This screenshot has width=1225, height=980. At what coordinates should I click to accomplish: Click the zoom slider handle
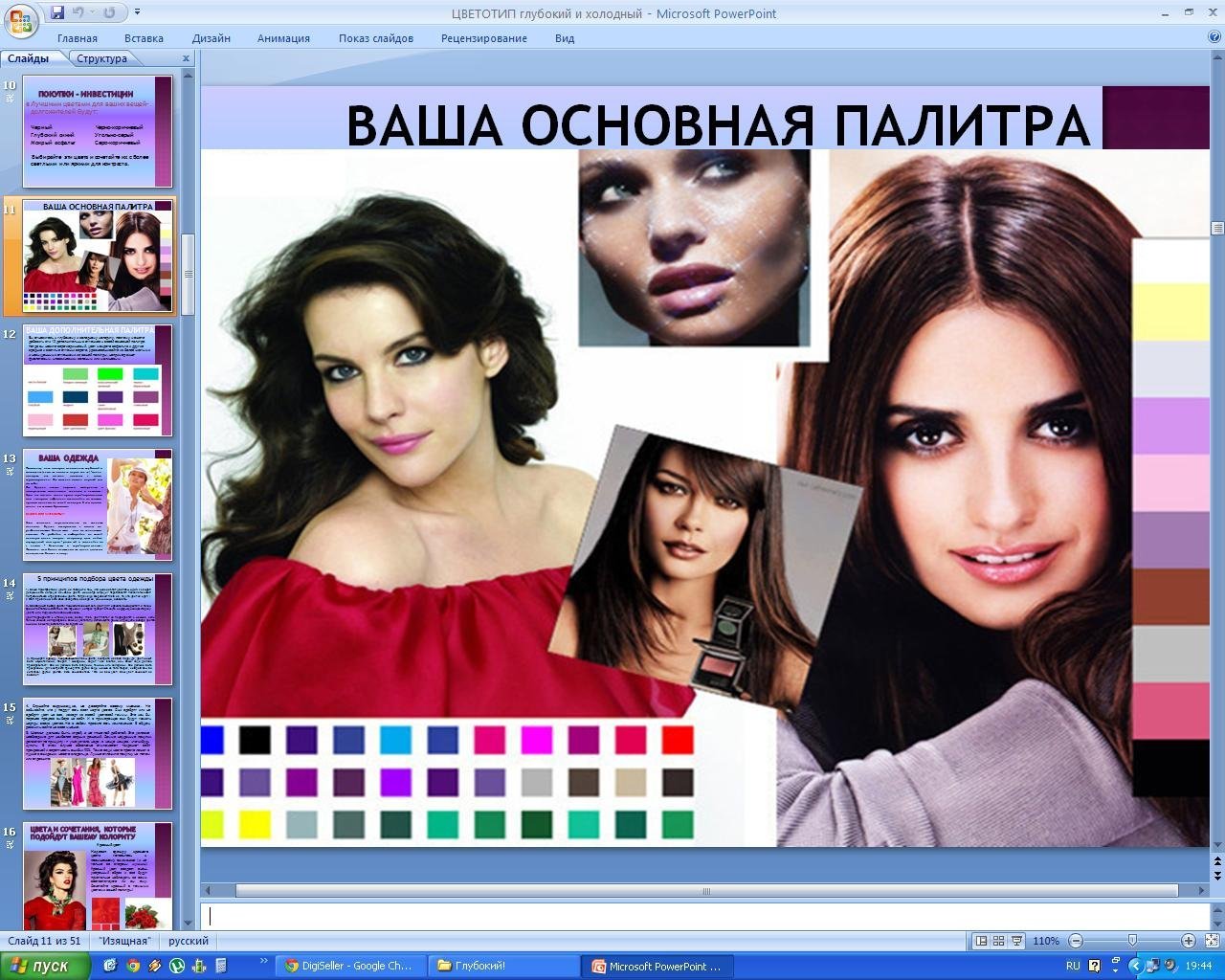pyautogui.click(x=1132, y=941)
